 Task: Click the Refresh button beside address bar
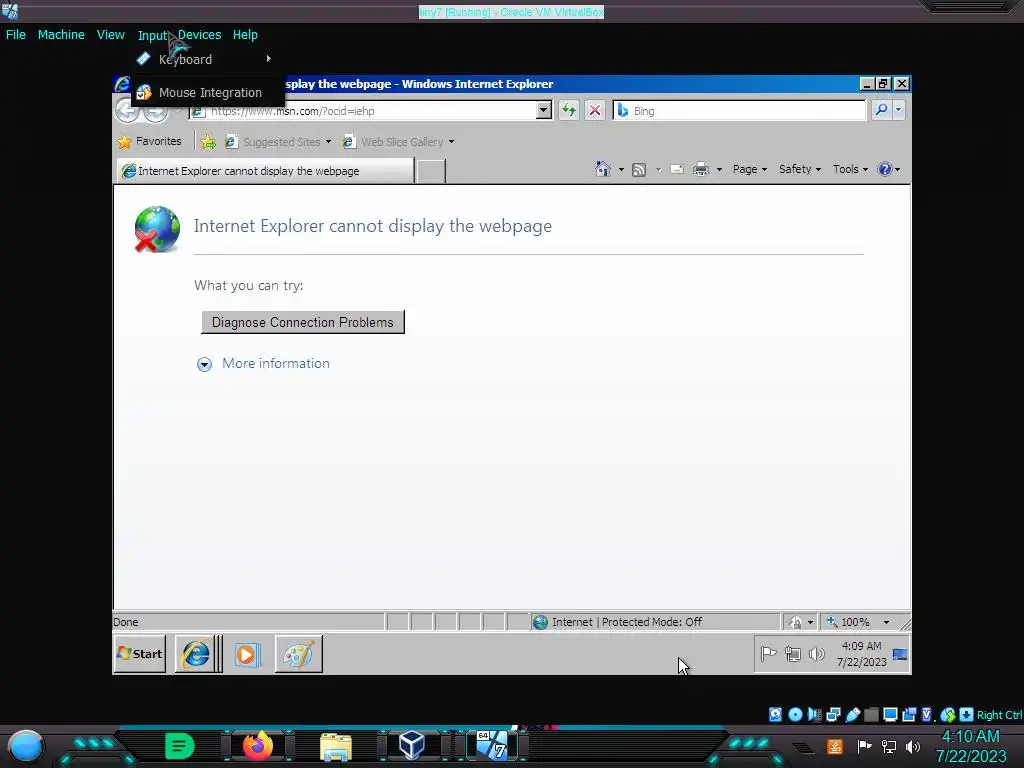(569, 110)
